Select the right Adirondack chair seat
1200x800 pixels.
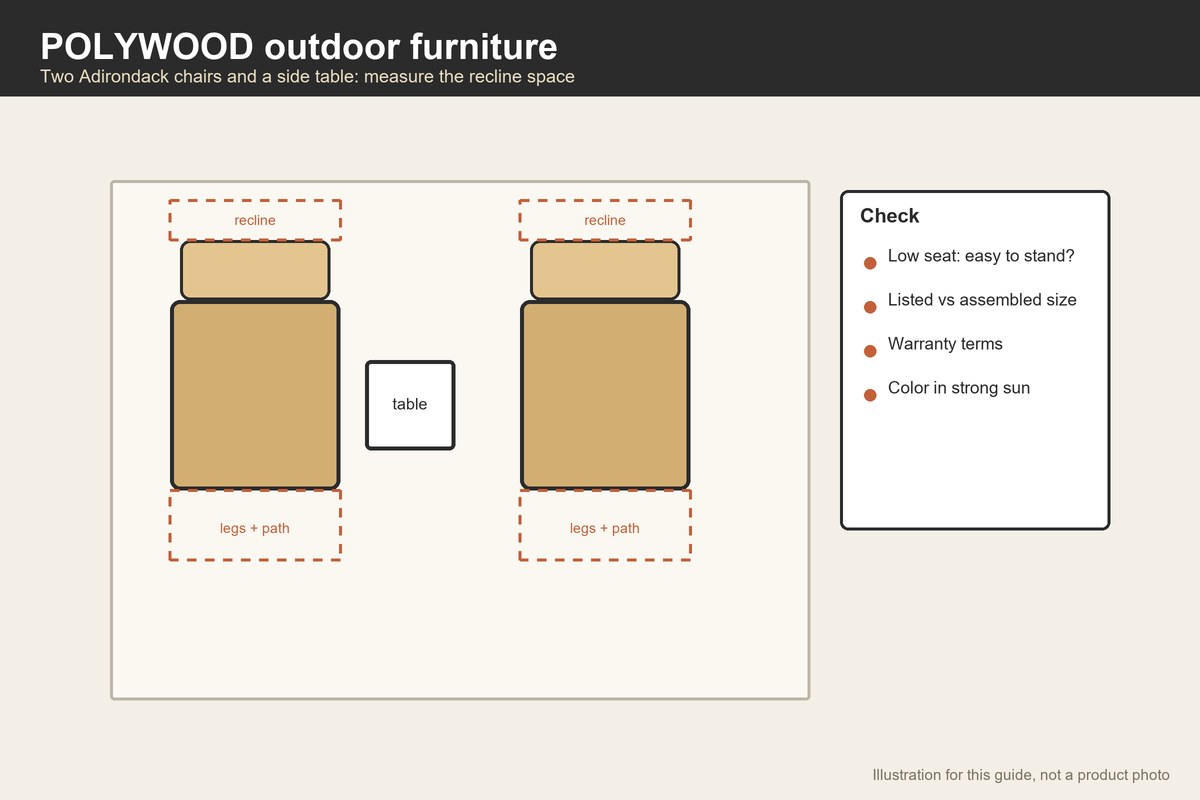point(605,395)
